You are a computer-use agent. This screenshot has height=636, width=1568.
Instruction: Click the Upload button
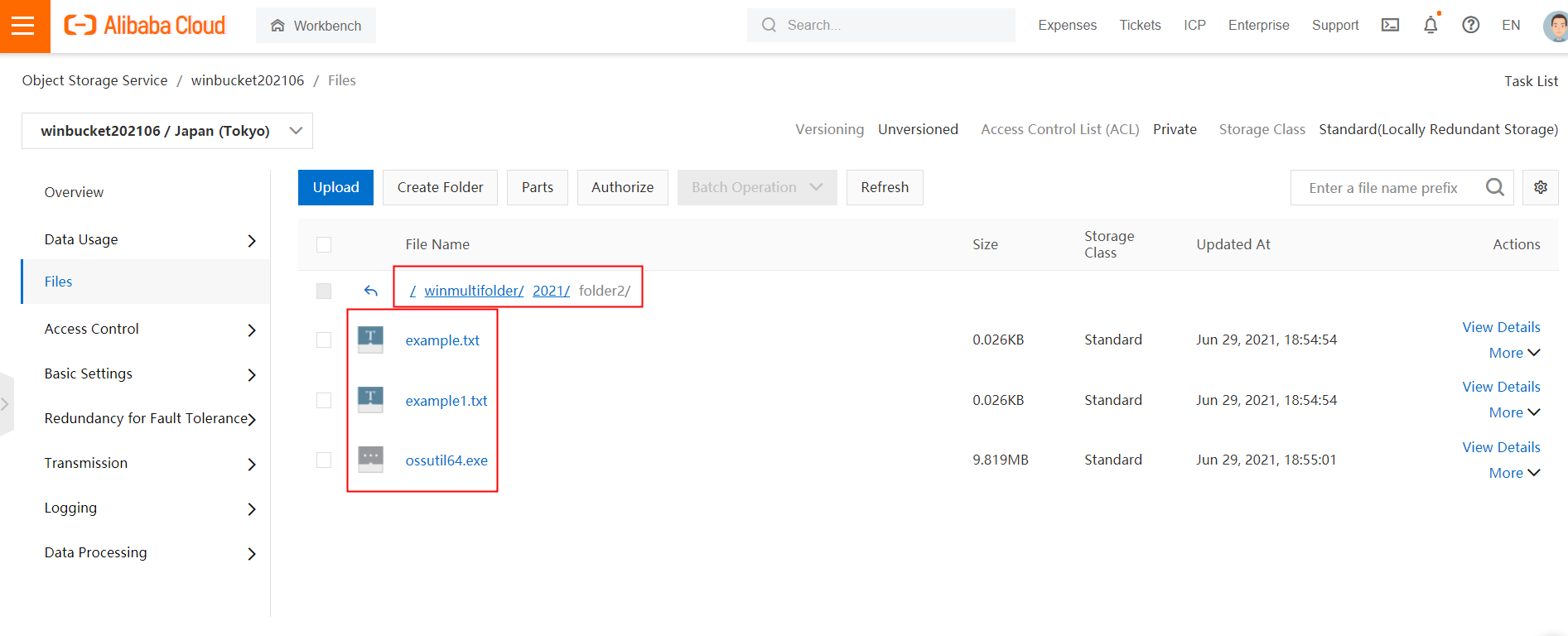(335, 187)
